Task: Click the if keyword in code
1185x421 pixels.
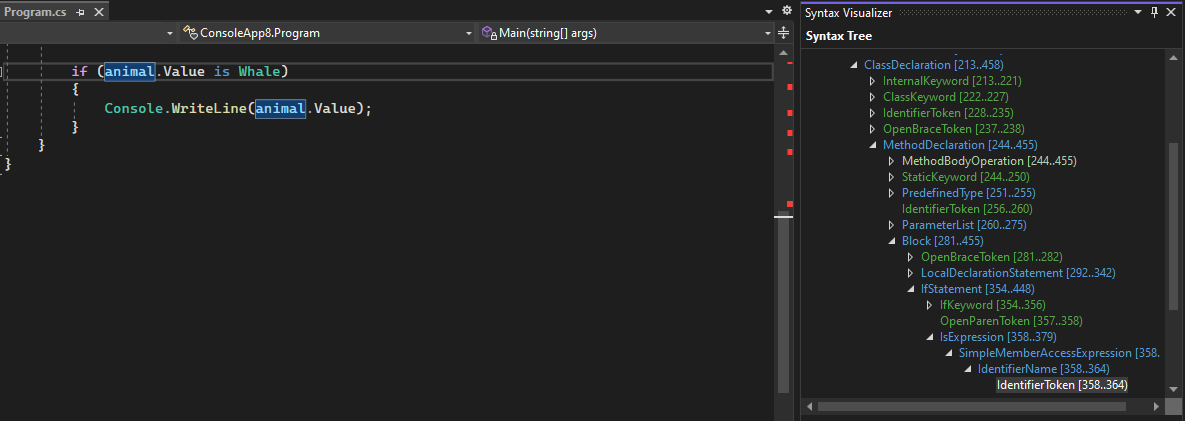Action: click(79, 71)
